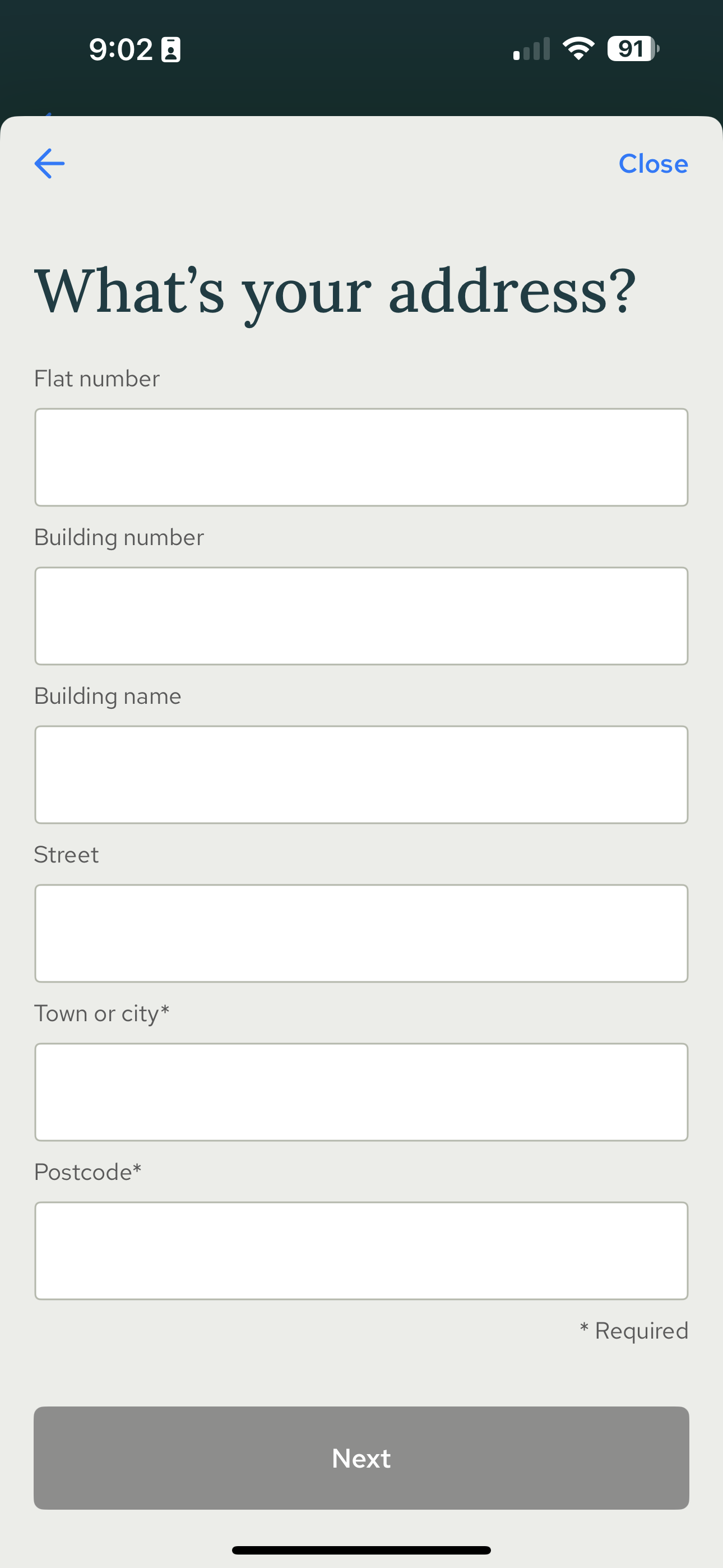Tap the Postcode* label
Screen dimensions: 723x1568
click(87, 1172)
